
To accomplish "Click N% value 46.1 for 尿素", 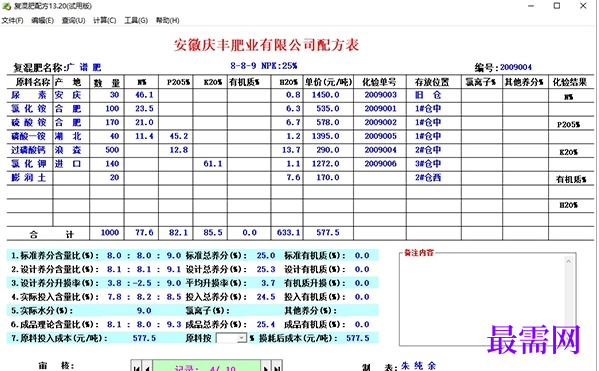I will 144,95.
